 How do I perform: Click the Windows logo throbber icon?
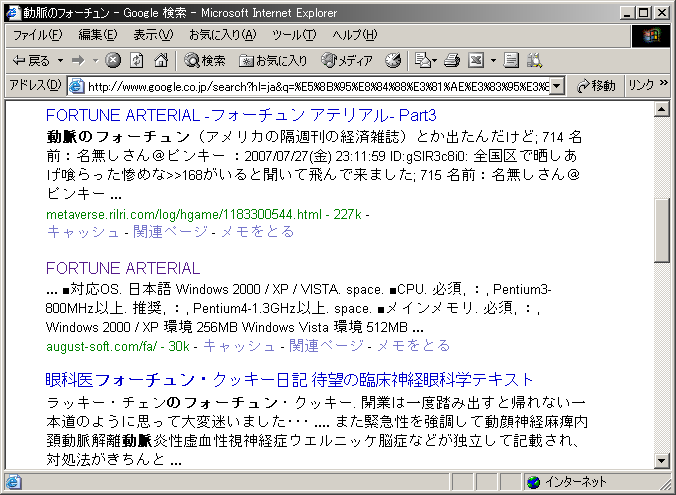(x=651, y=36)
